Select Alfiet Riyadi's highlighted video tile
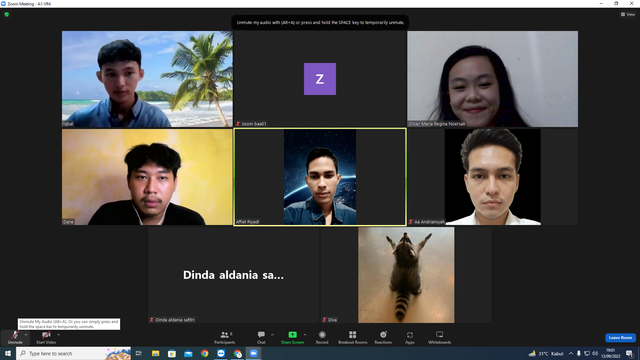 click(x=320, y=177)
